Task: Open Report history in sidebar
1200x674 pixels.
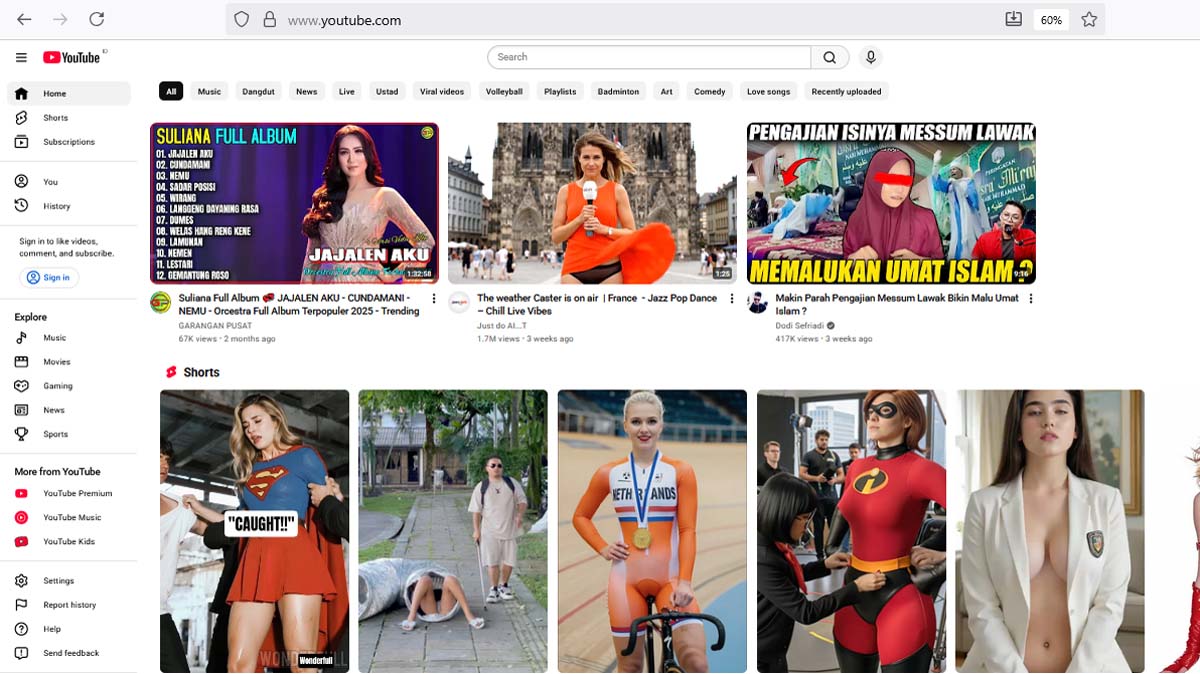Action: (69, 604)
